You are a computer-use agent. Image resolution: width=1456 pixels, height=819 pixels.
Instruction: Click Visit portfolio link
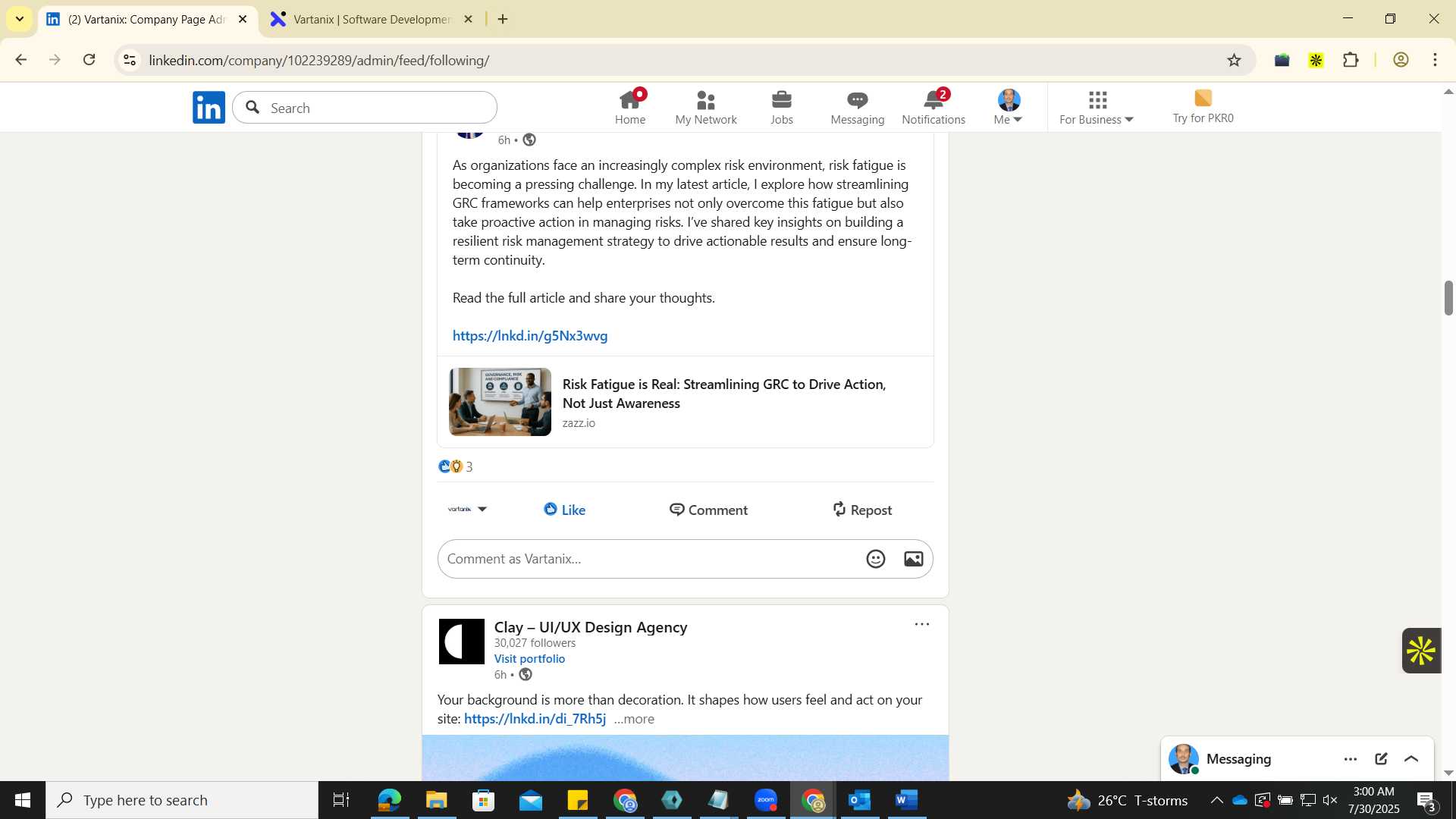[x=529, y=658]
